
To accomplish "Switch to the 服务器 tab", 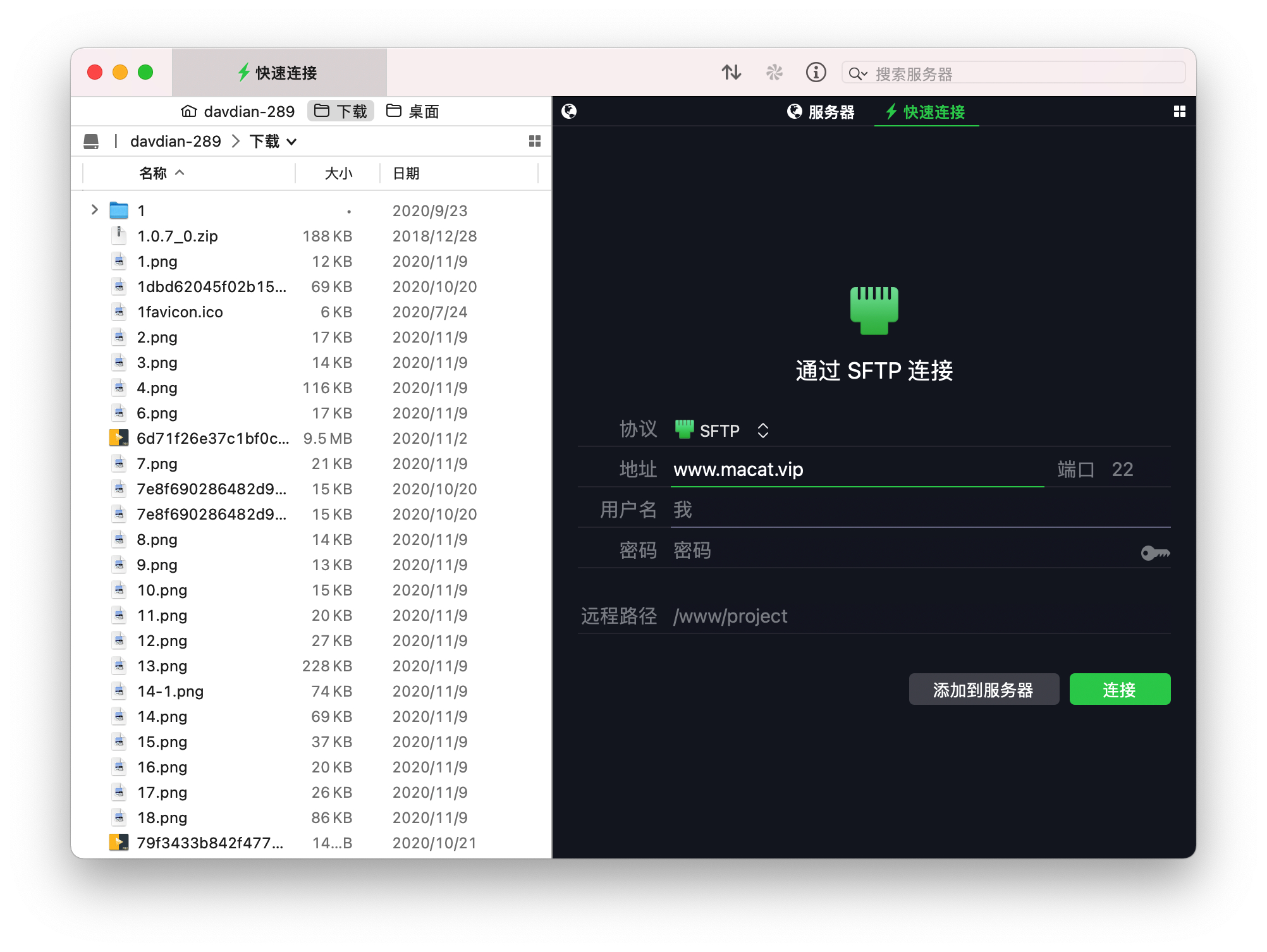I will point(821,112).
